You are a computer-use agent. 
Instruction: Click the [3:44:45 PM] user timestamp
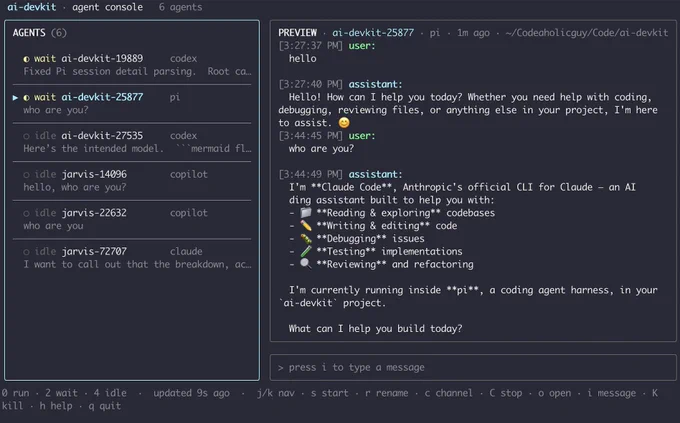311,136
